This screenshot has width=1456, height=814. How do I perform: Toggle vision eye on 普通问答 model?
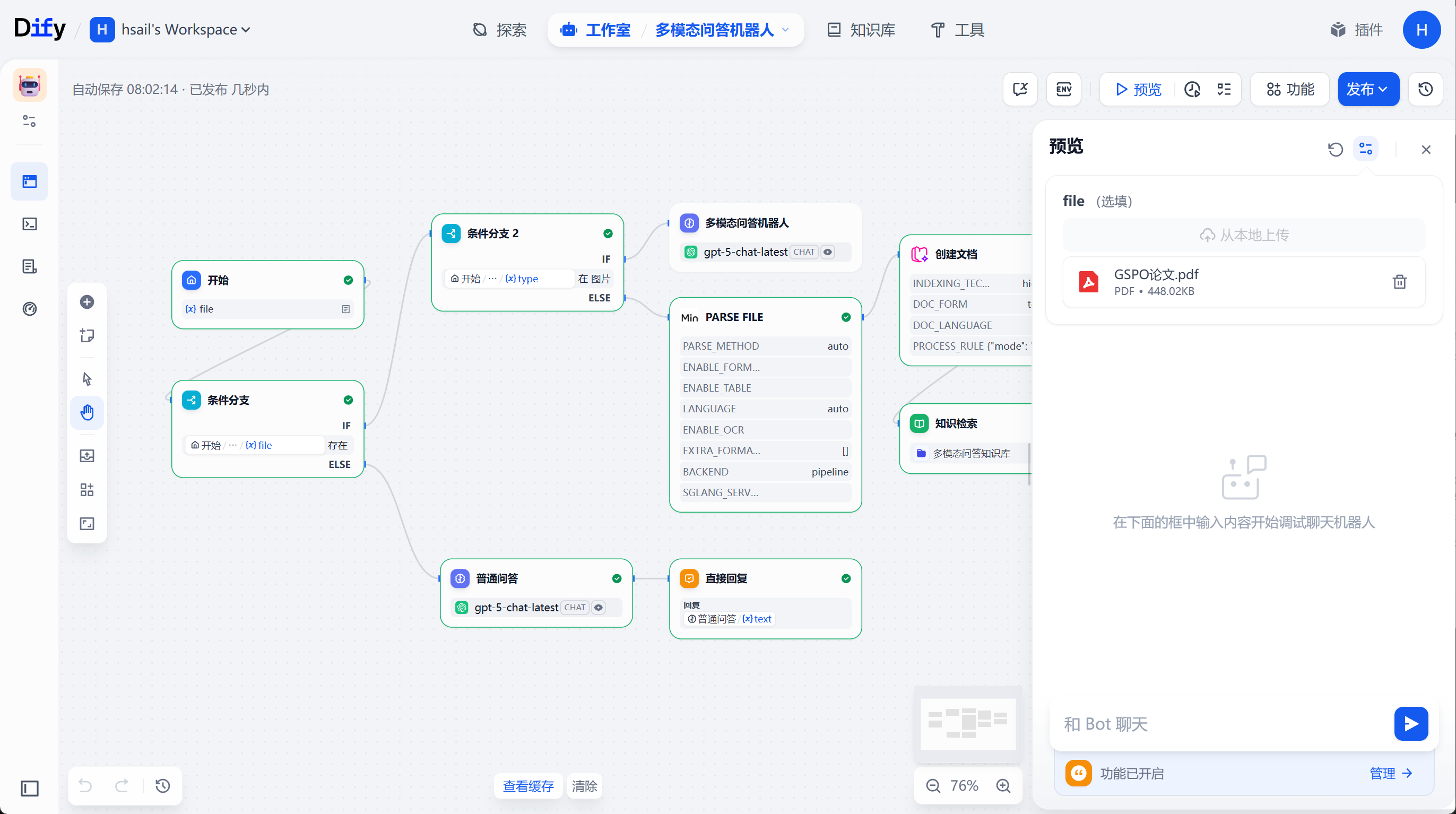599,607
